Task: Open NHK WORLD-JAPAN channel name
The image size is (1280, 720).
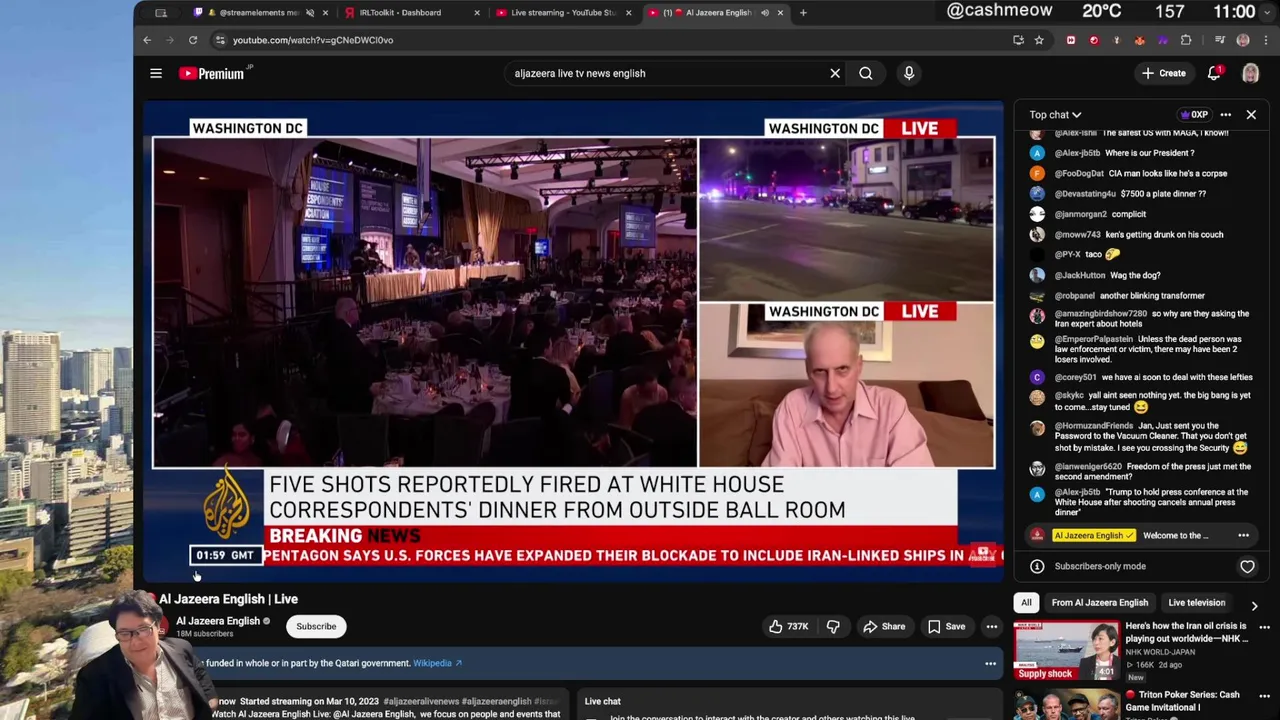Action: click(x=1160, y=652)
